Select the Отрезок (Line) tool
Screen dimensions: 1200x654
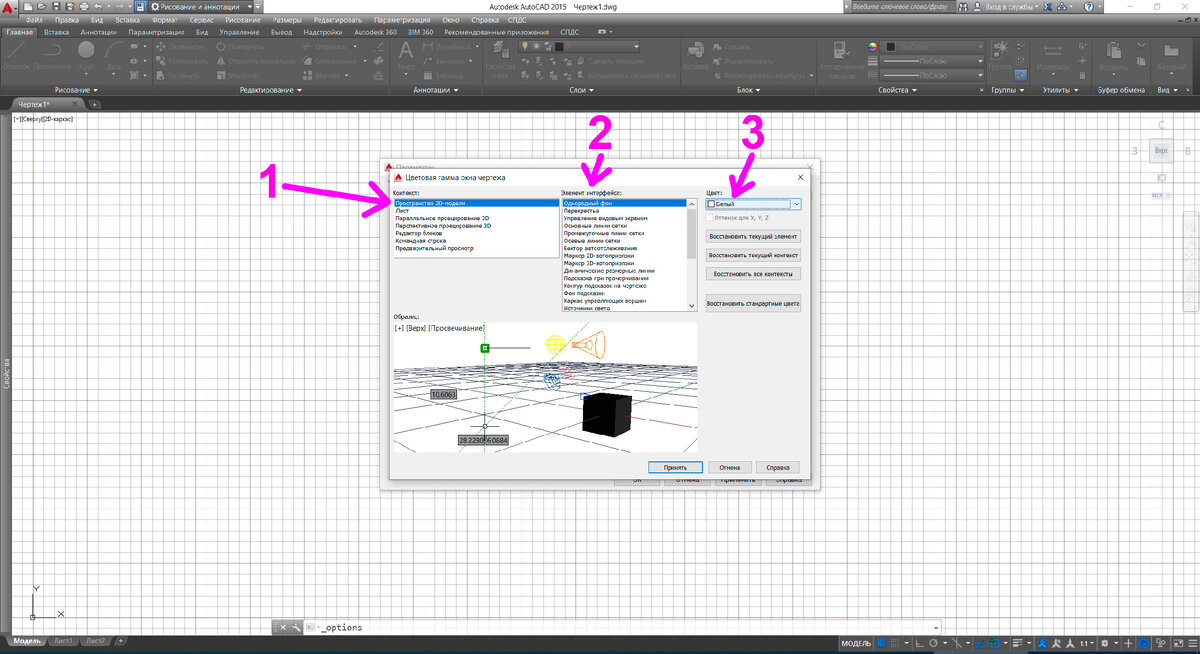tap(17, 55)
